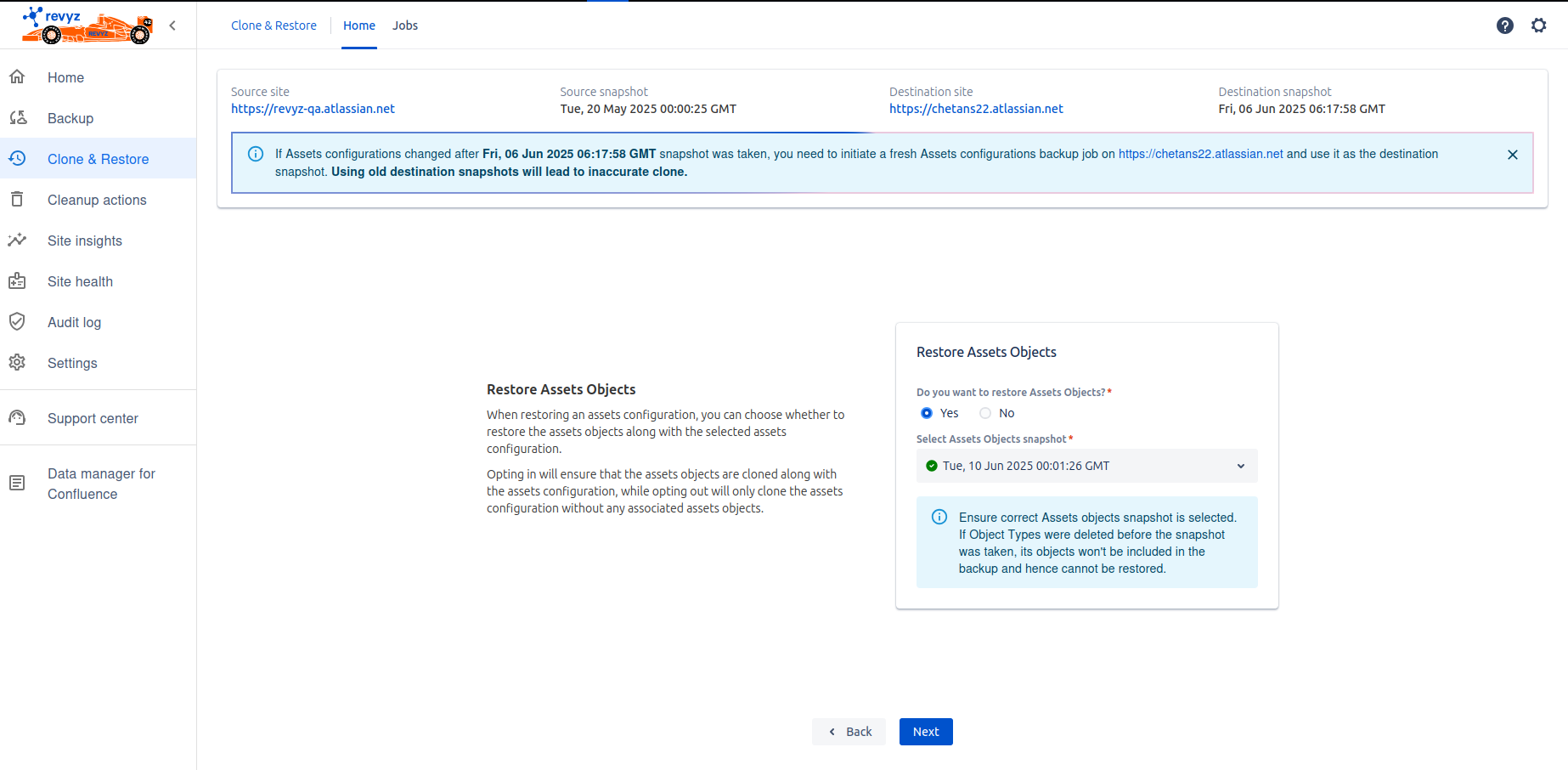
Task: Select Yes to restore Assets Objects
Action: 927,413
